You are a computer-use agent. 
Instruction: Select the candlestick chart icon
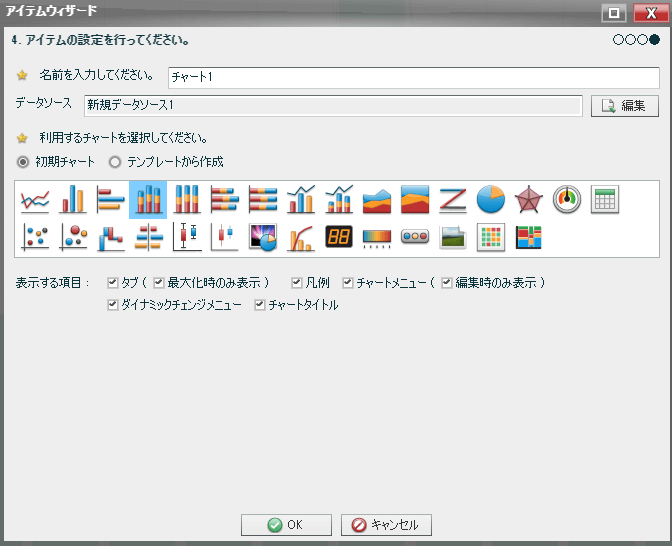coord(225,237)
